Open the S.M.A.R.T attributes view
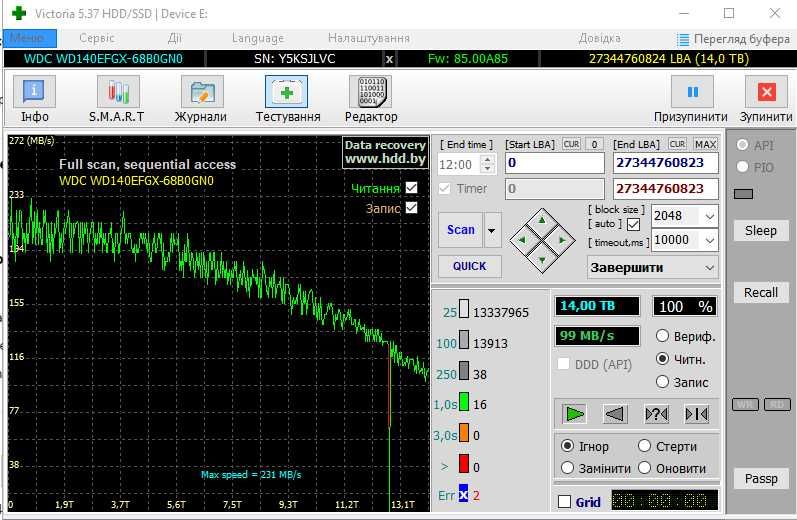797x520 pixels. point(117,93)
